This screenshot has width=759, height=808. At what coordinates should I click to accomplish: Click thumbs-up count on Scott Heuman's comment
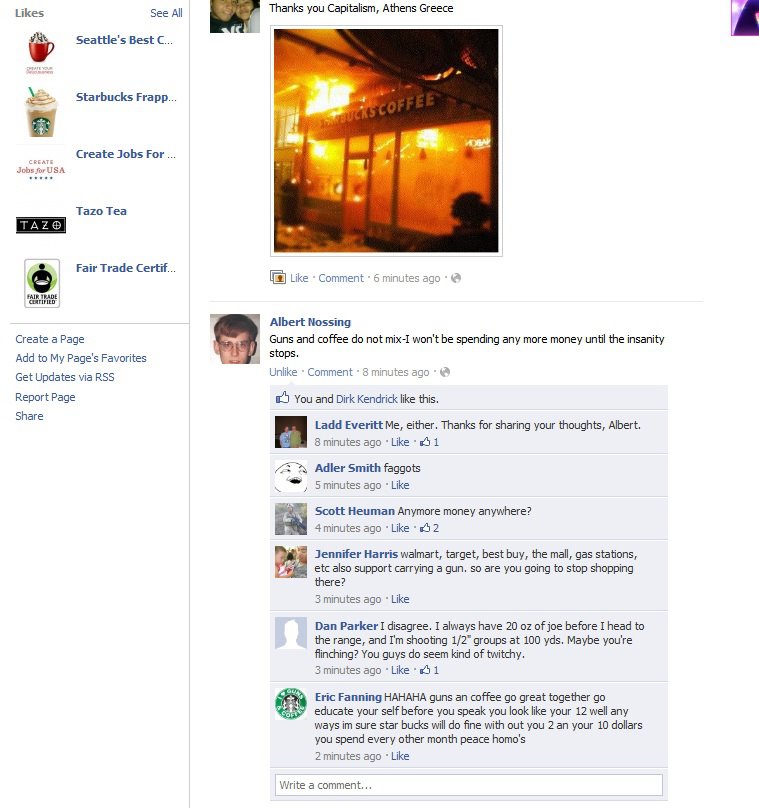[429, 528]
